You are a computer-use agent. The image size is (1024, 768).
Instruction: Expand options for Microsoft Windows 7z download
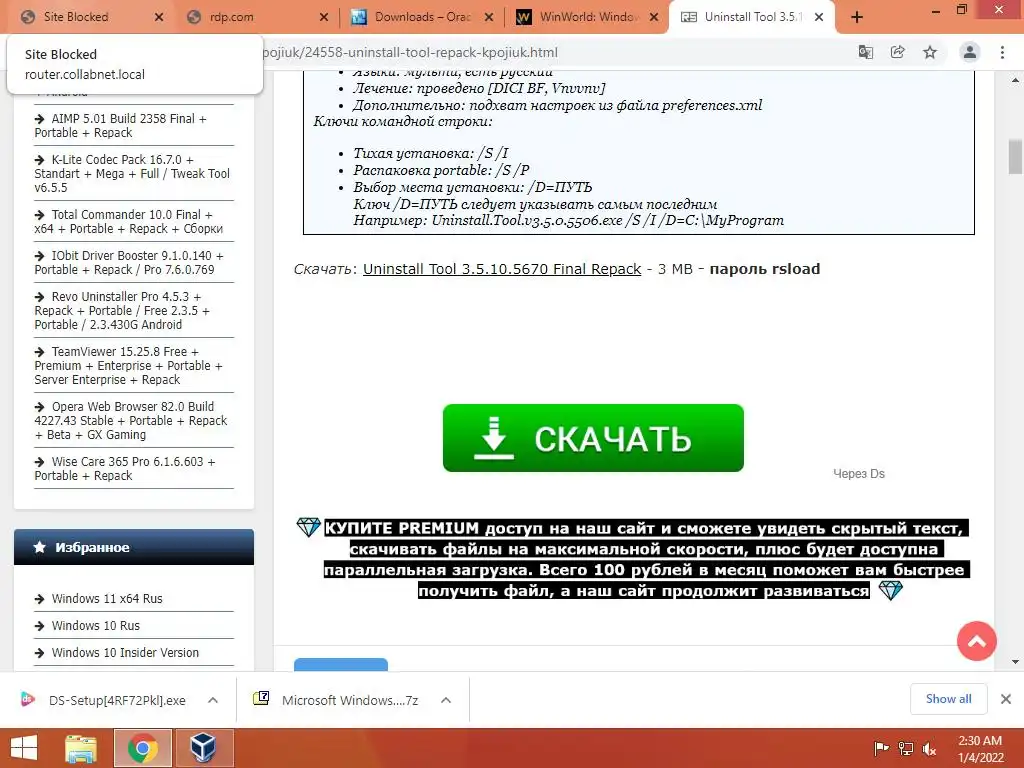pyautogui.click(x=446, y=700)
